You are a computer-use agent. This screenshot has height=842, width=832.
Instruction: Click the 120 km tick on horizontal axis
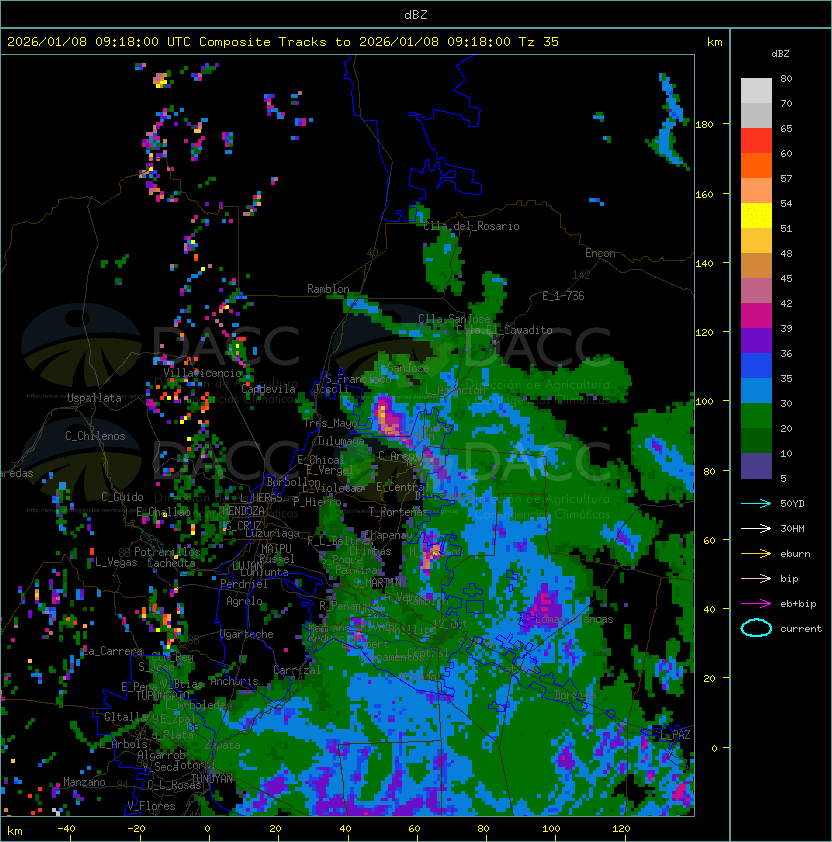621,829
